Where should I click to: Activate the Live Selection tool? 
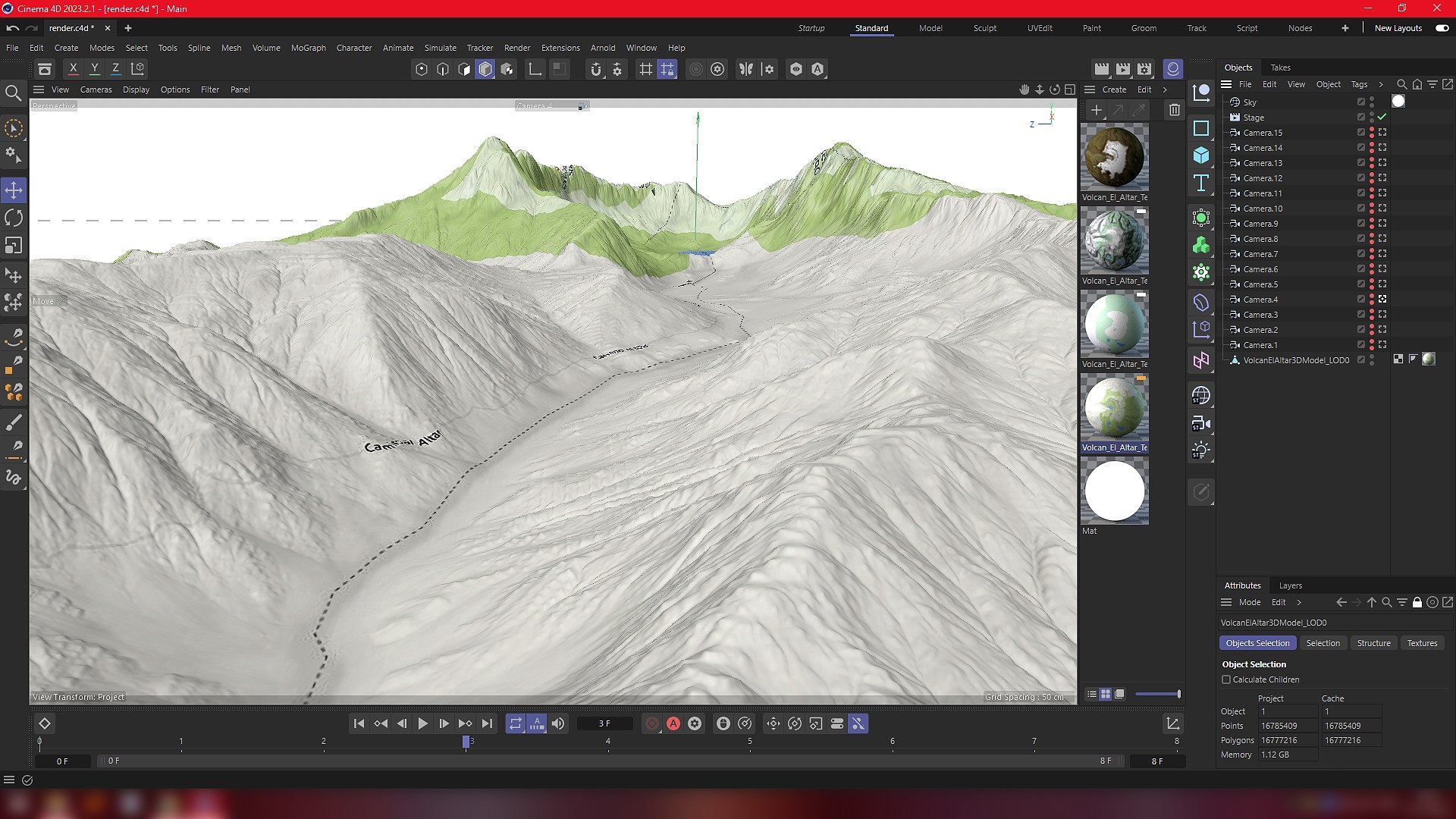click(x=14, y=129)
